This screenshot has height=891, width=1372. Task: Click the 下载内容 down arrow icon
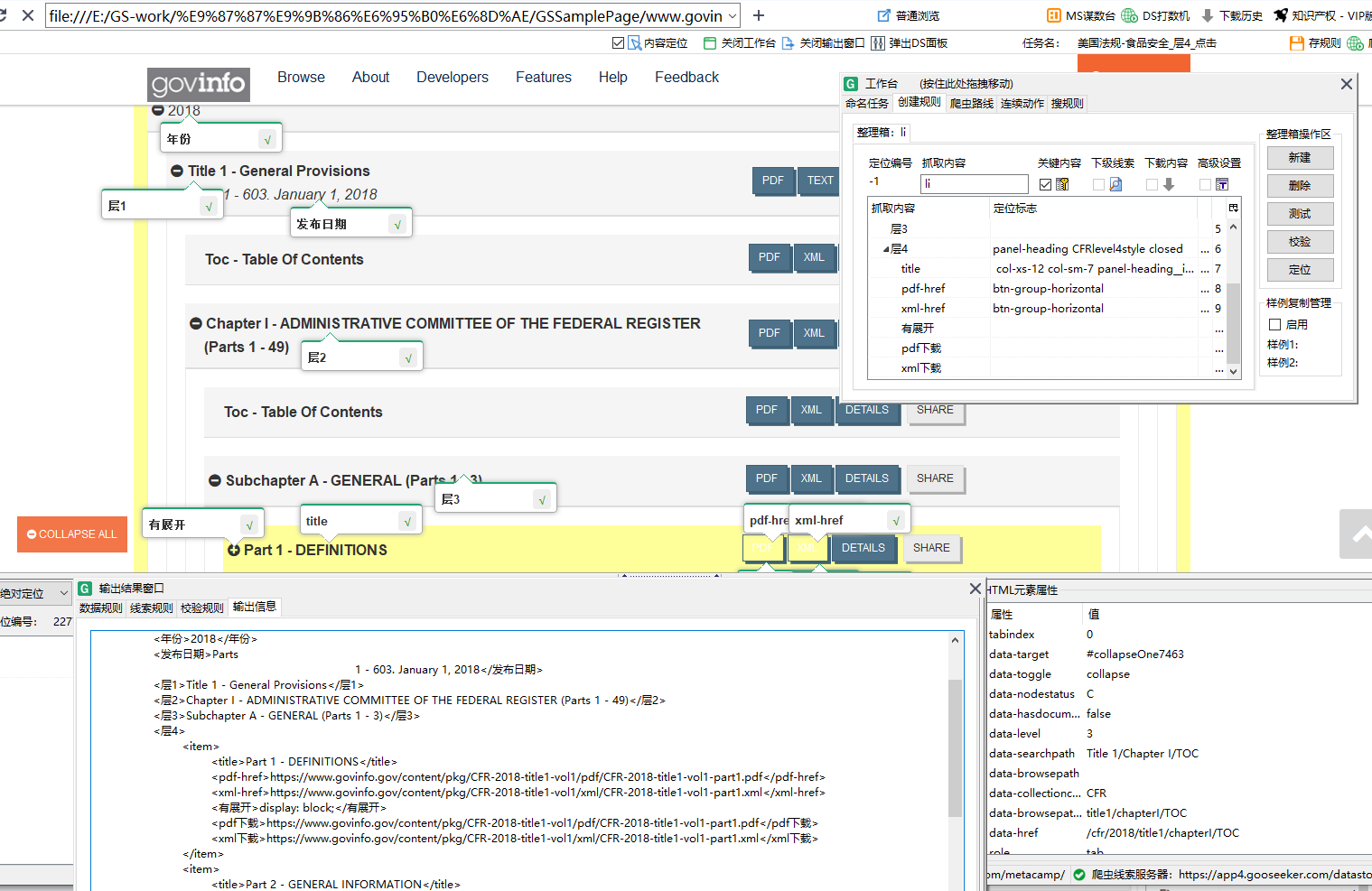tap(1169, 184)
